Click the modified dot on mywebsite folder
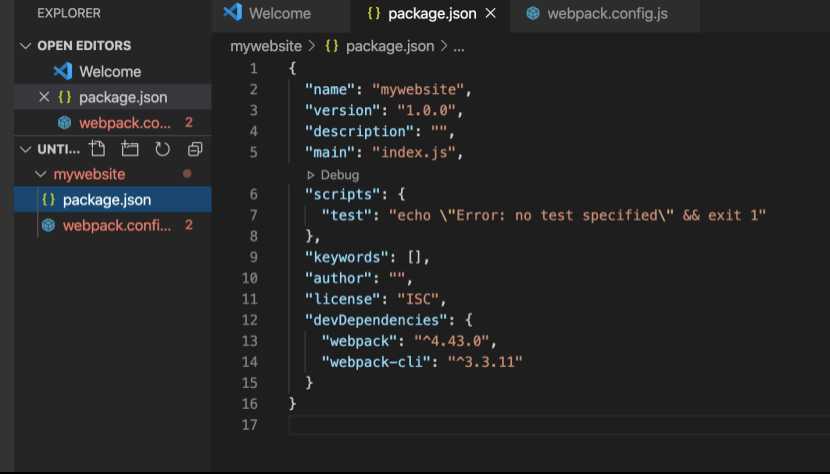The width and height of the screenshot is (830, 474). click(187, 174)
